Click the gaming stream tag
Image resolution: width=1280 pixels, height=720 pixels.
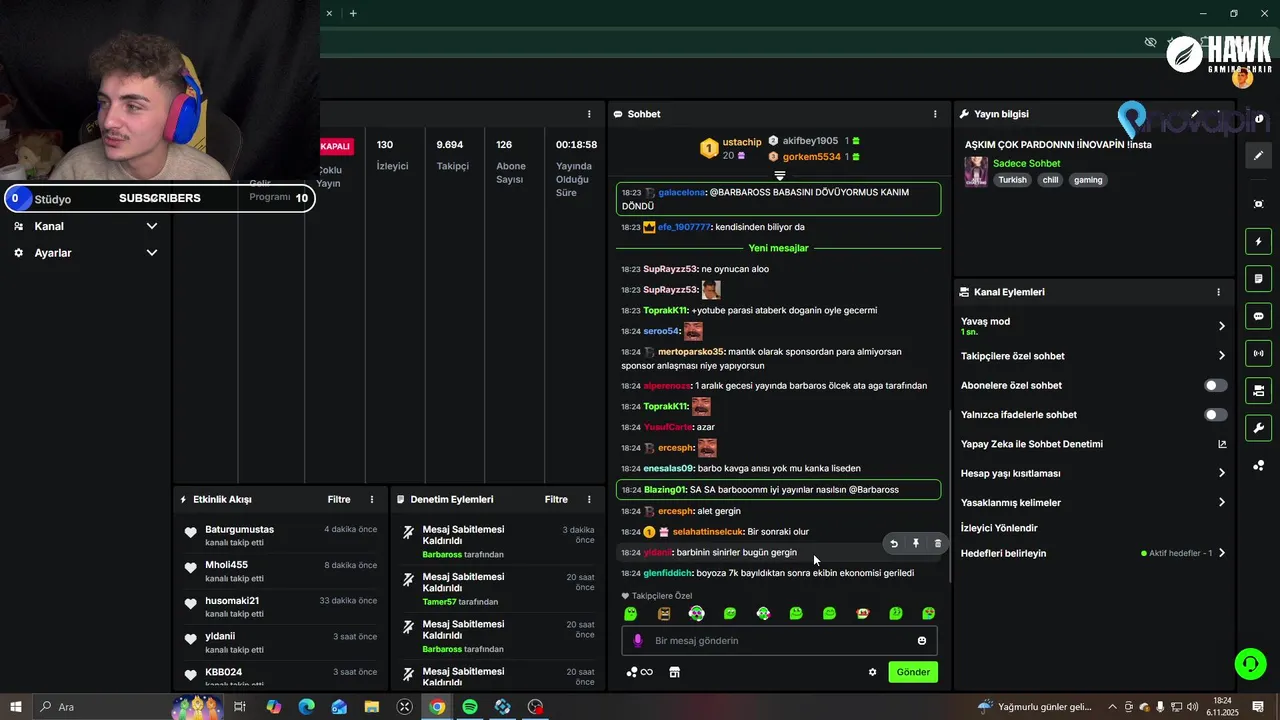1088,180
